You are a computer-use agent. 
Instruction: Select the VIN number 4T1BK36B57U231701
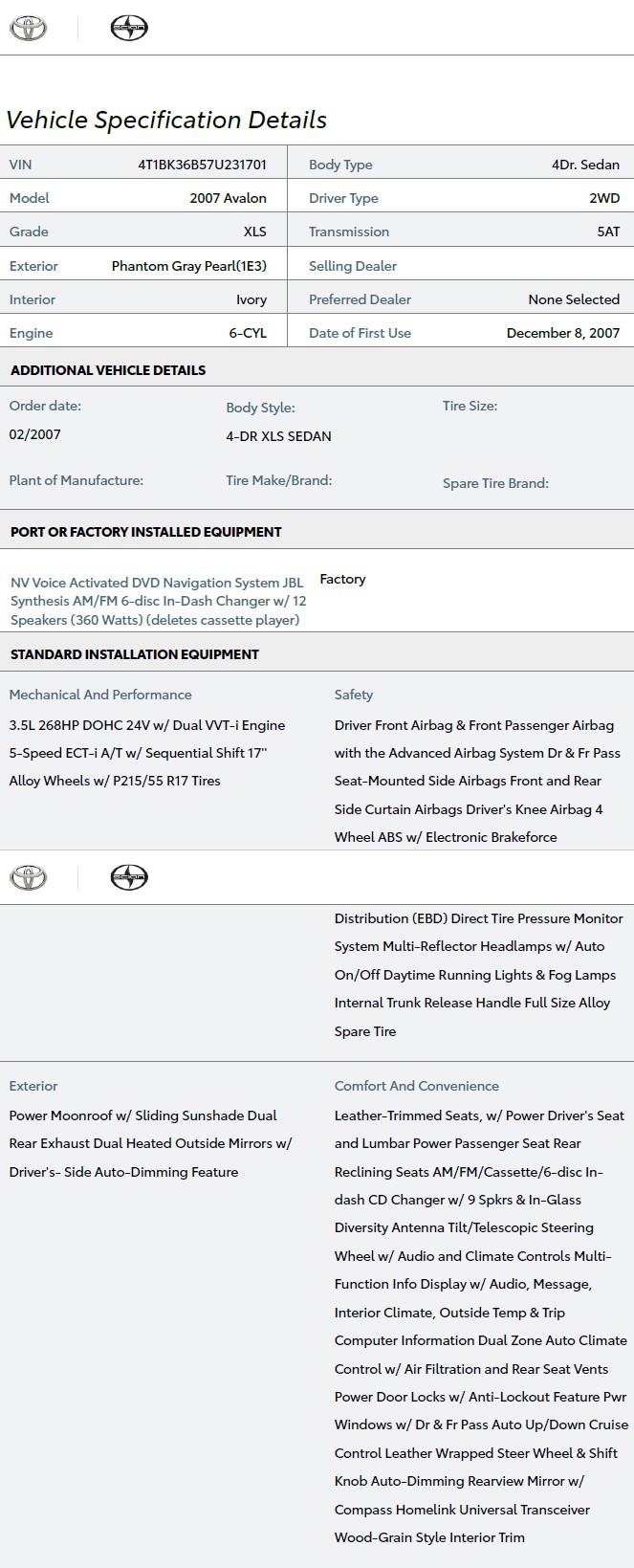coord(202,165)
